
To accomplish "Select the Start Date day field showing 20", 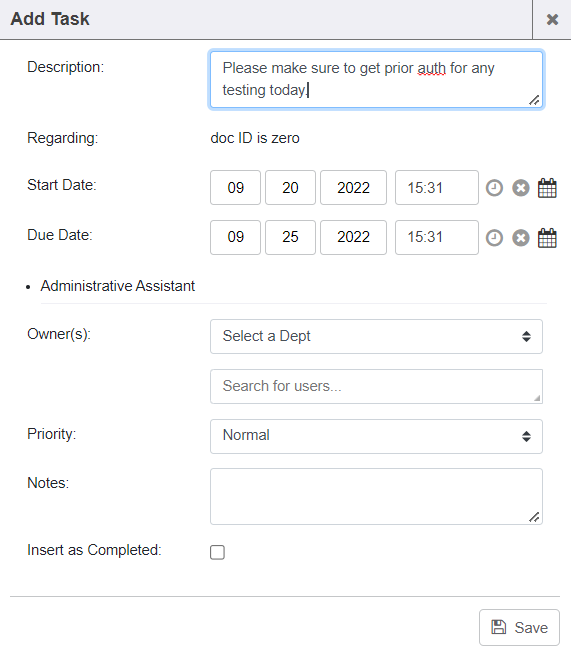I will [290, 187].
